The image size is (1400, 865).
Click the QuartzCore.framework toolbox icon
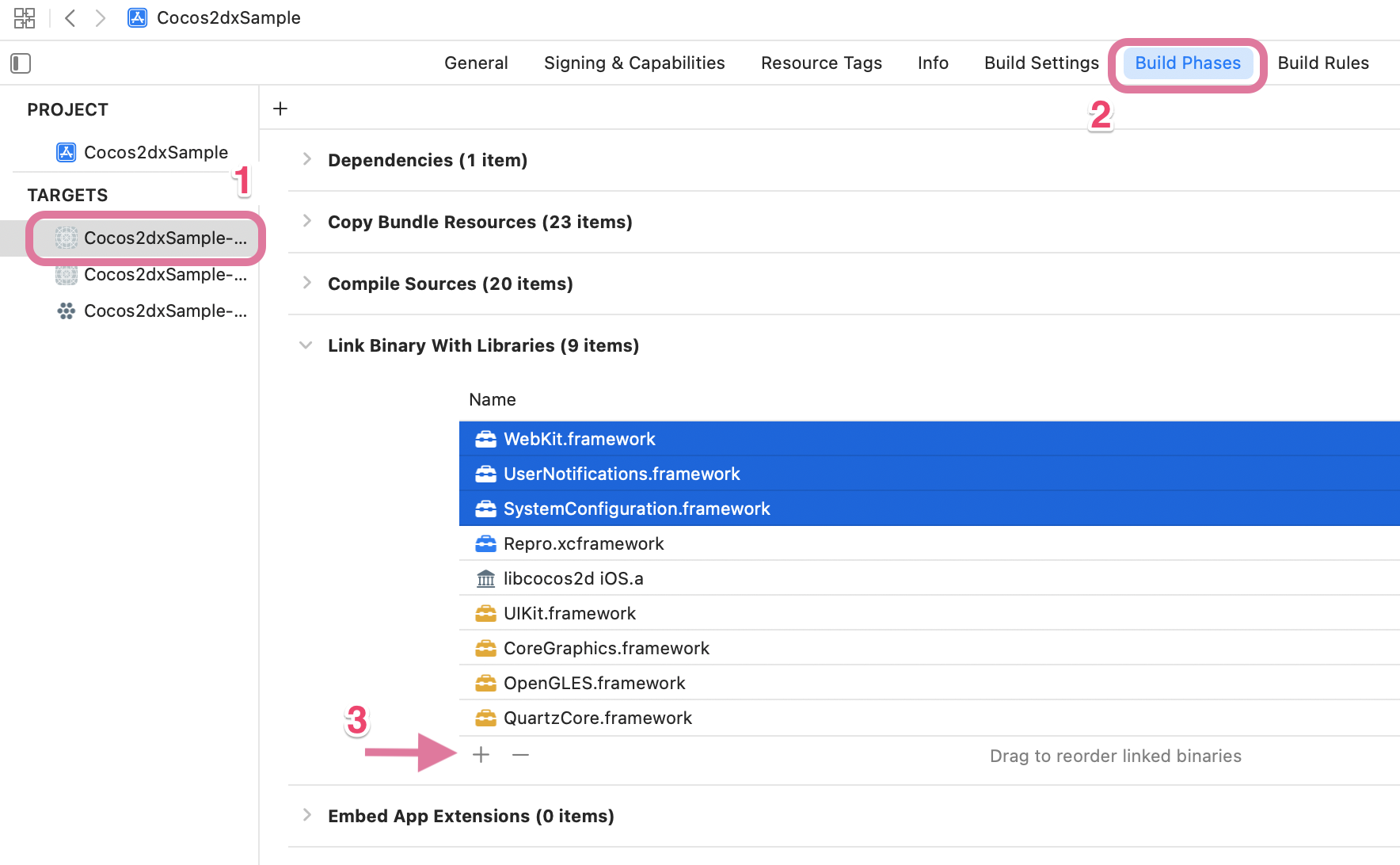click(x=485, y=718)
